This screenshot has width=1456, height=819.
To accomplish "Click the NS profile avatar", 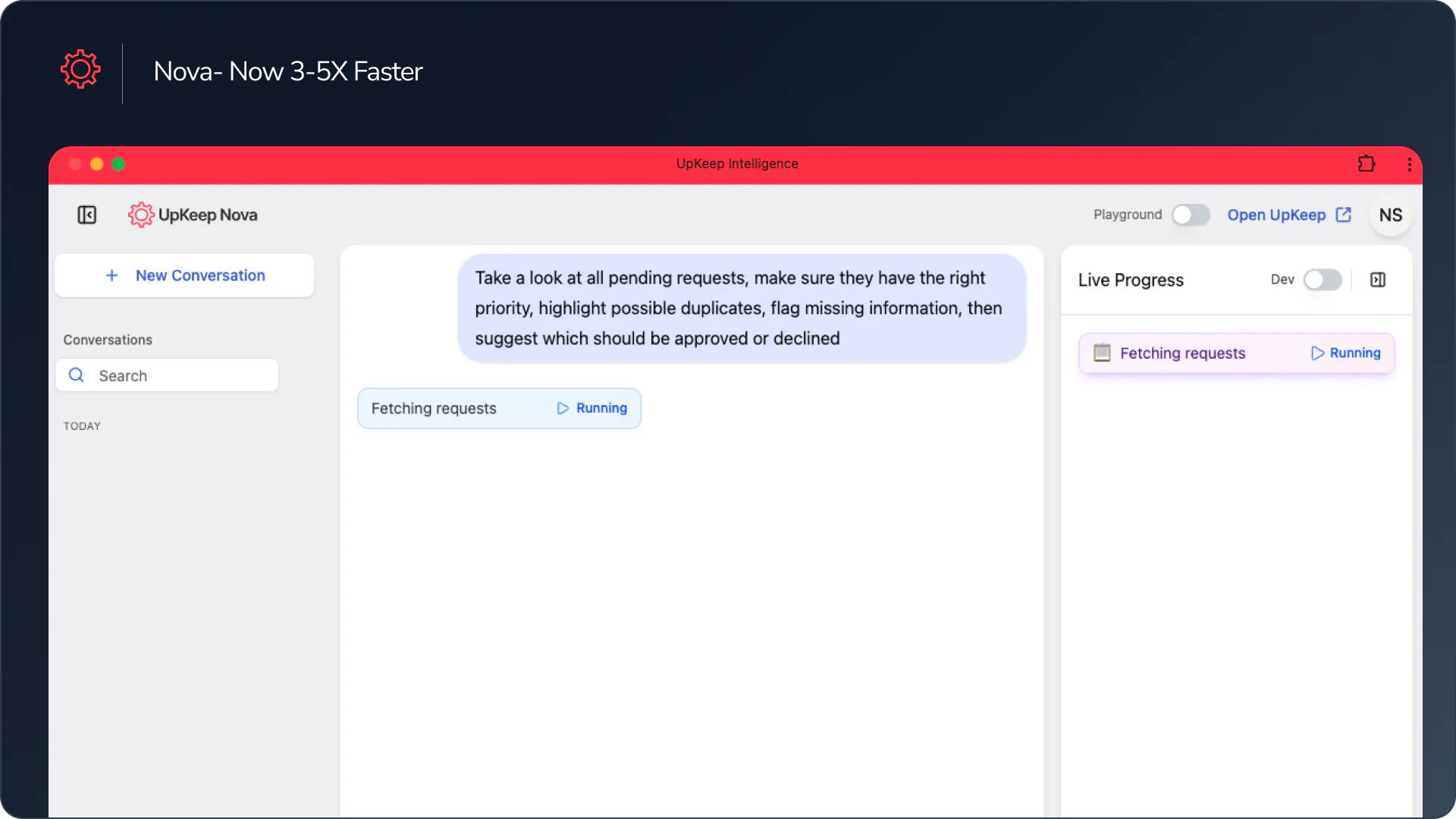I will click(1390, 215).
